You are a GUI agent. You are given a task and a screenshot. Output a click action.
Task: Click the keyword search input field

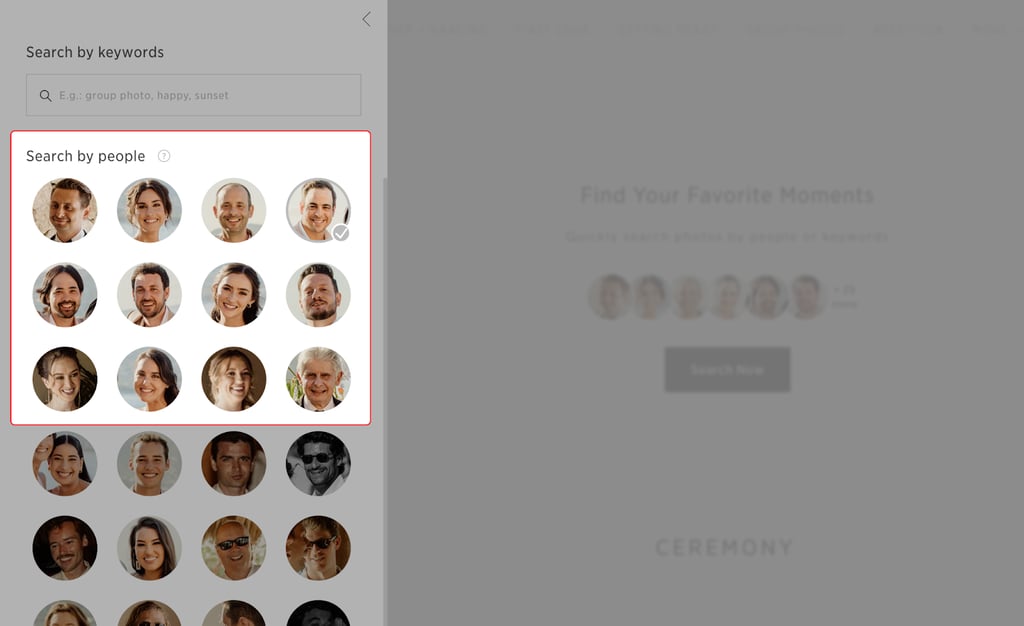click(x=193, y=95)
